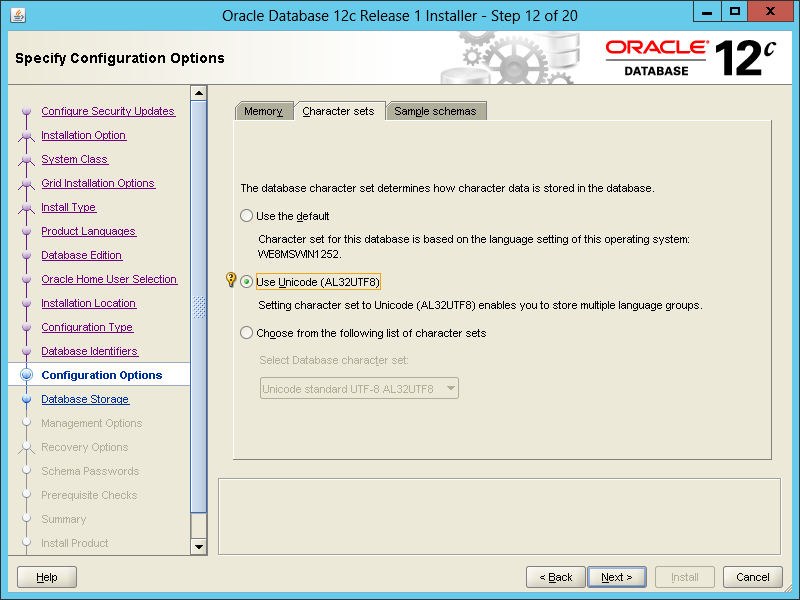Select the Use the default radio button

pyautogui.click(x=246, y=216)
